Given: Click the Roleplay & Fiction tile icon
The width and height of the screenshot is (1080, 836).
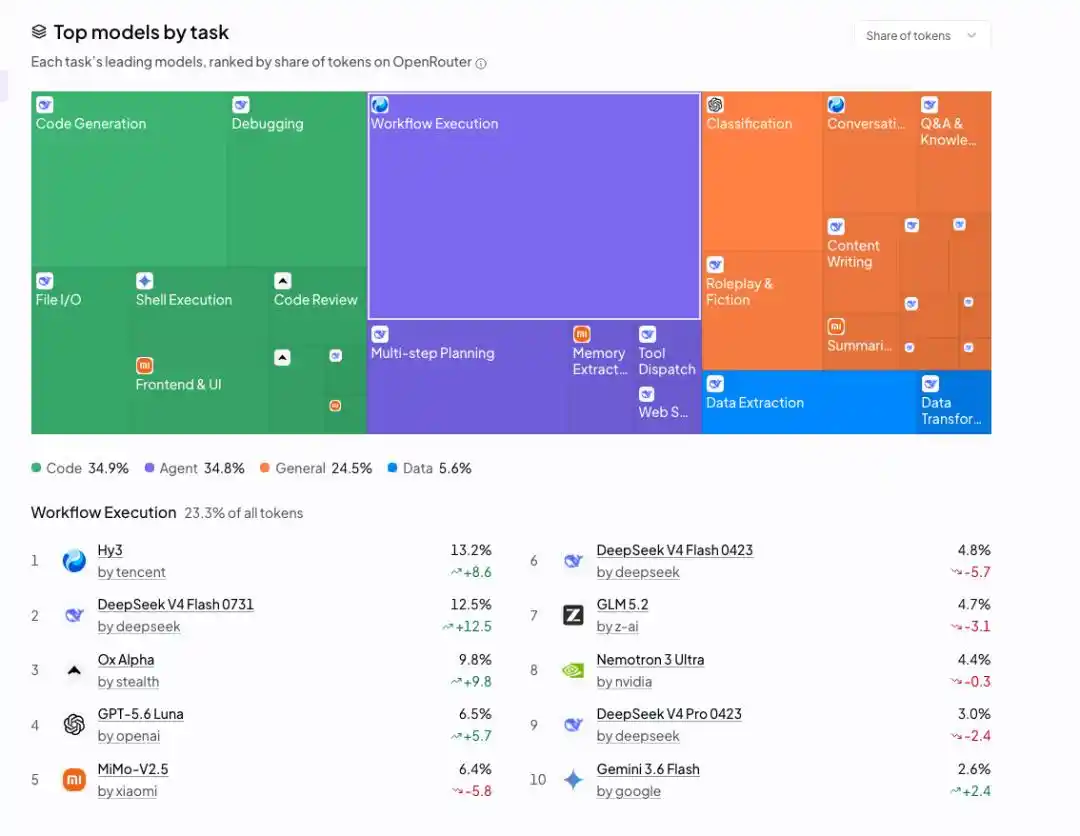Looking at the screenshot, I should pyautogui.click(x=715, y=265).
